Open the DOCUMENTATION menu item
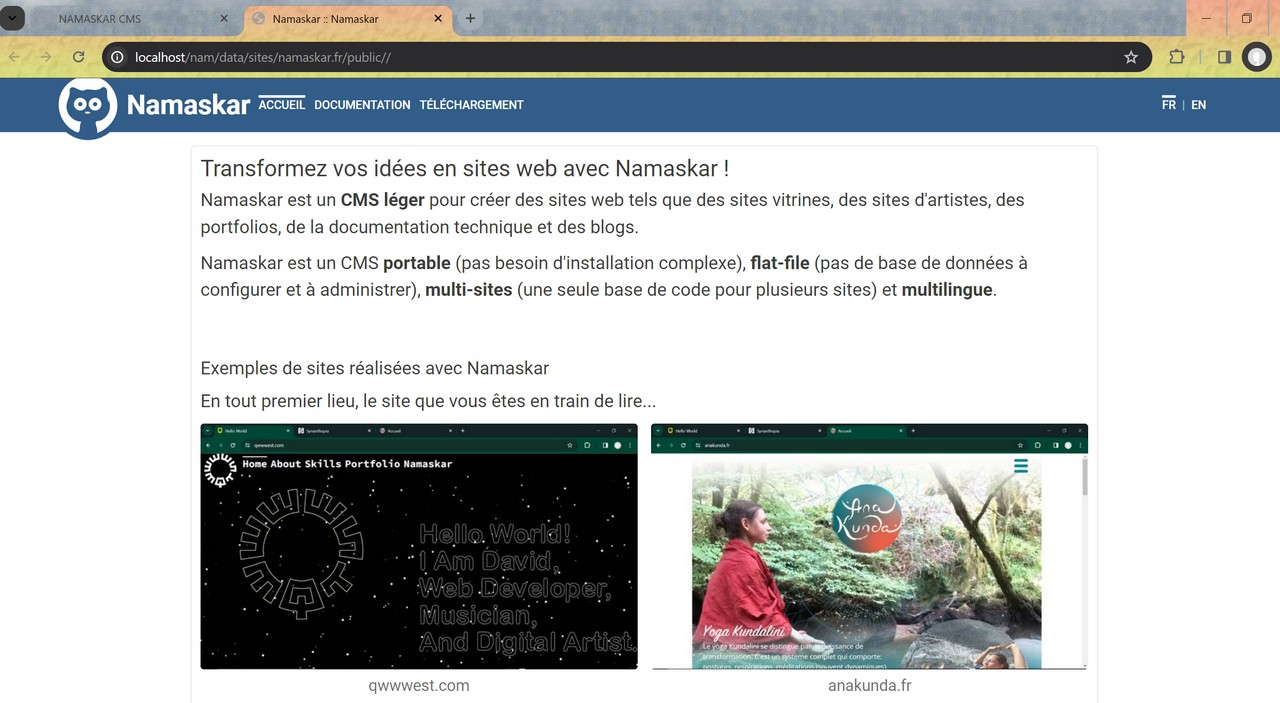The width and height of the screenshot is (1280, 703). click(x=362, y=105)
